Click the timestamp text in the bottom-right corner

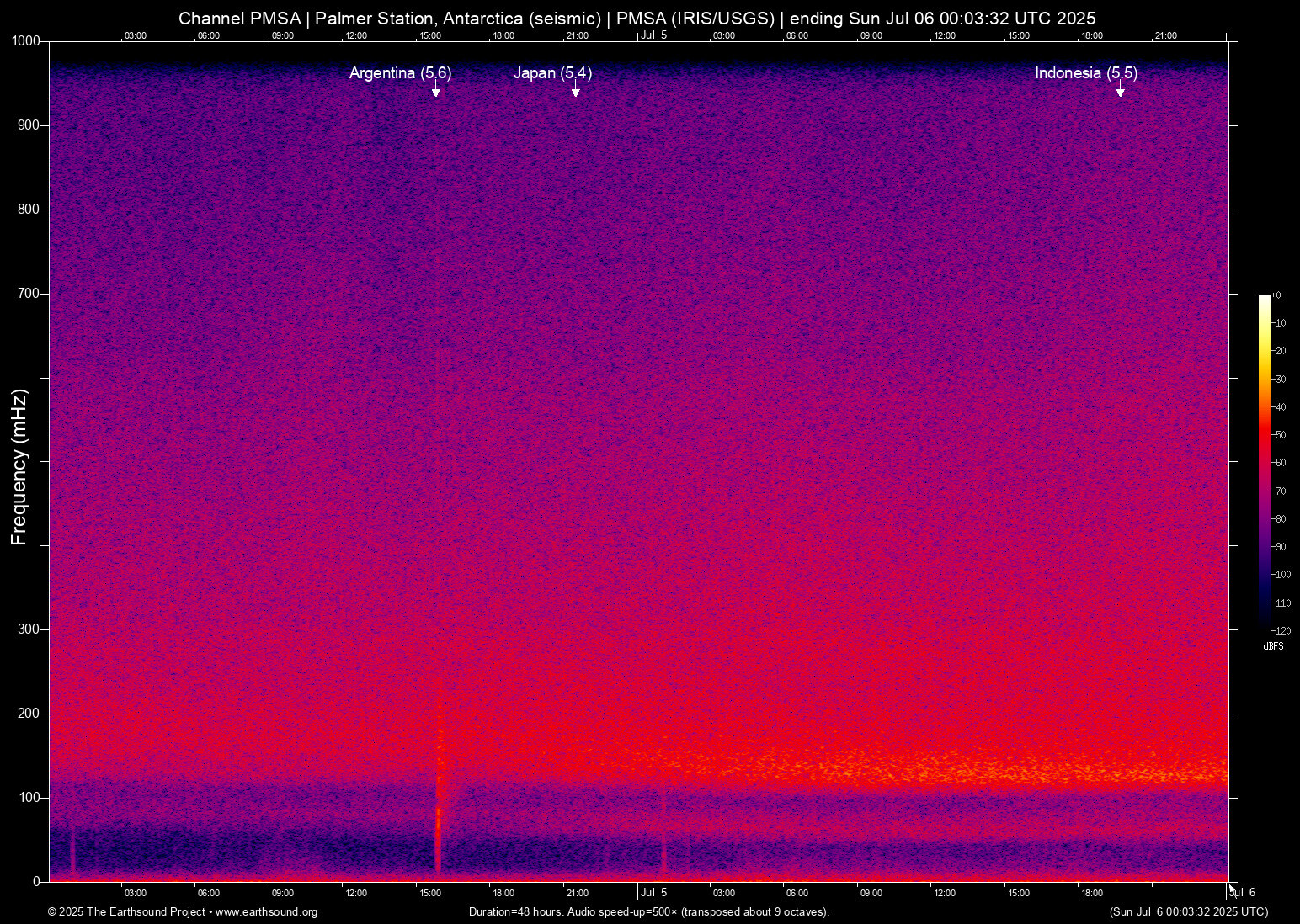point(1188,912)
